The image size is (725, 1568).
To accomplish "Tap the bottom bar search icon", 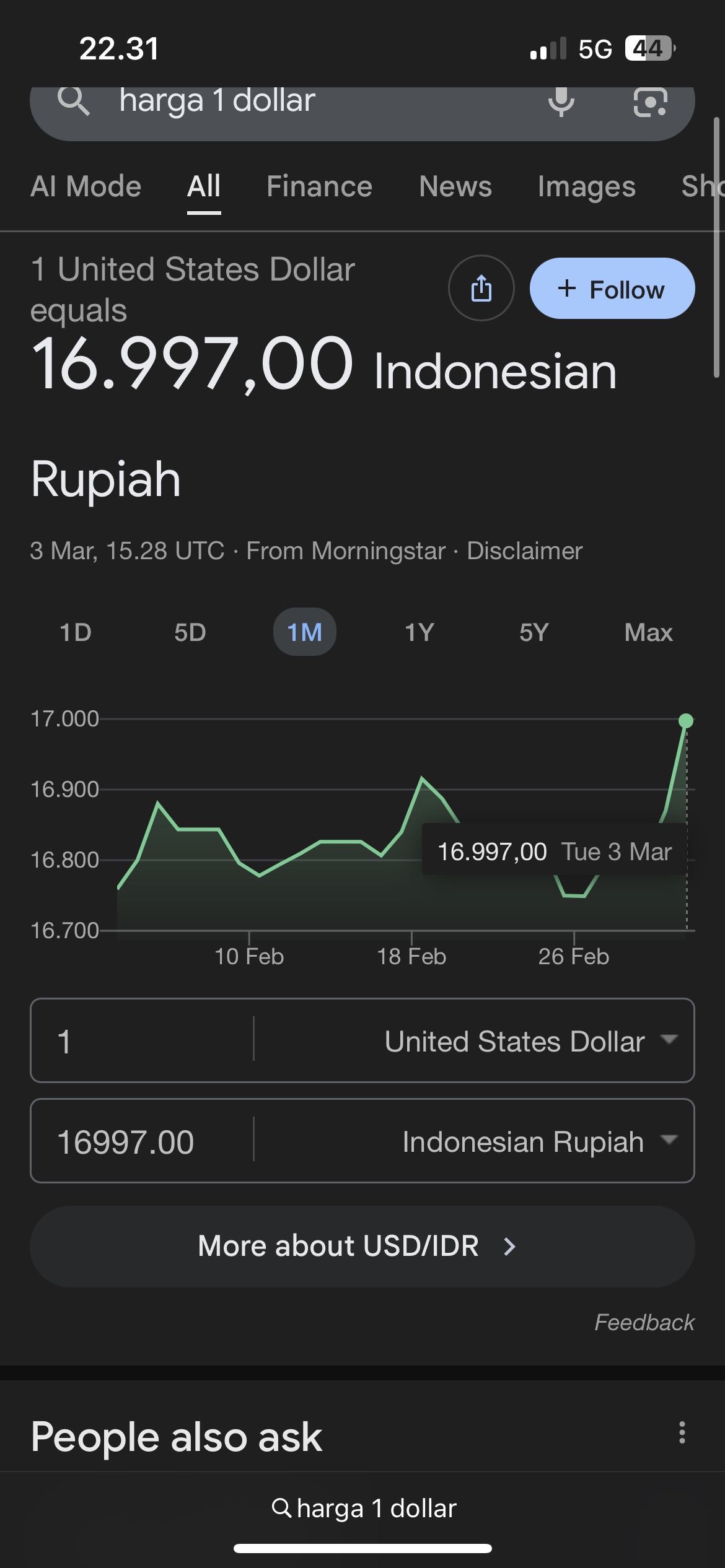I will point(281,1508).
